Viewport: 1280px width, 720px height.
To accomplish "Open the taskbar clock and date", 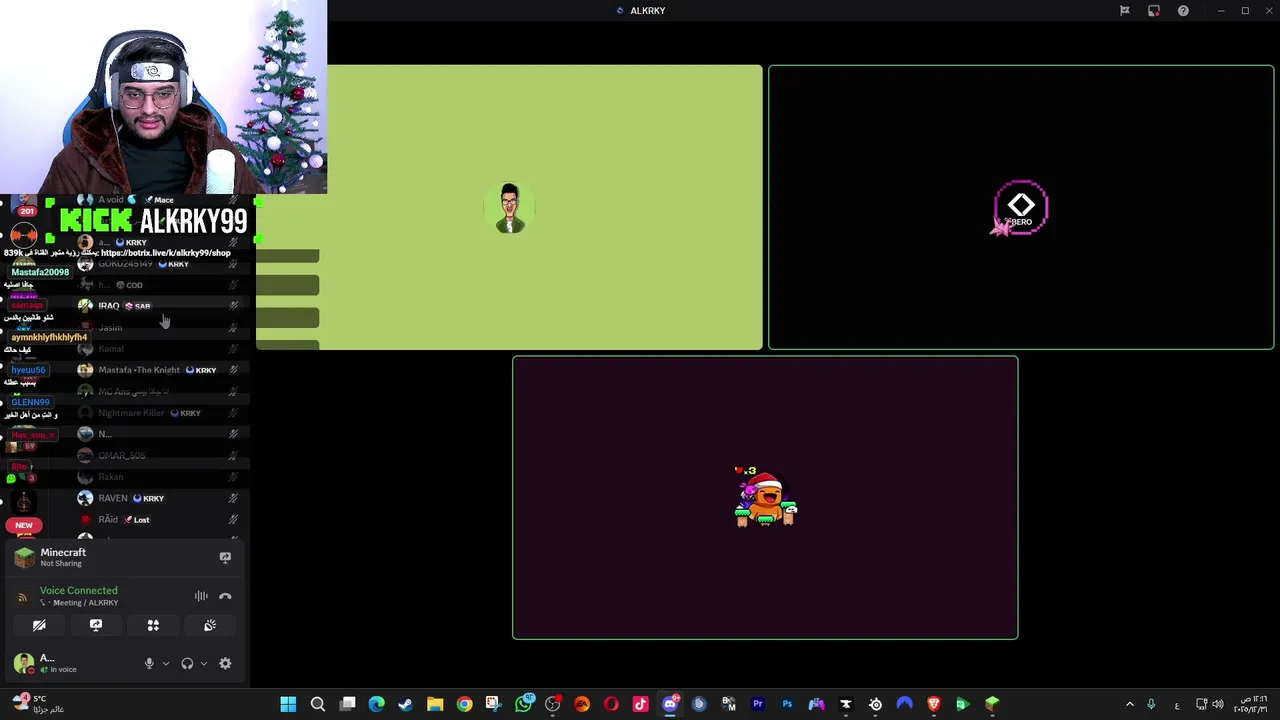I will [x=1251, y=704].
